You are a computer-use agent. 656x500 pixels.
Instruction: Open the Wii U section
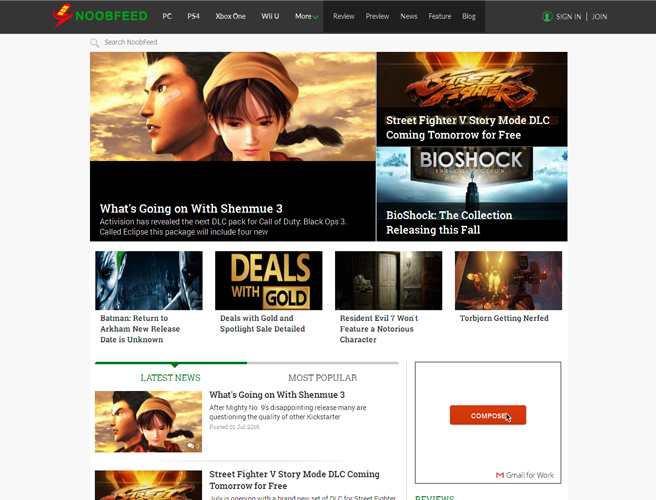point(270,16)
